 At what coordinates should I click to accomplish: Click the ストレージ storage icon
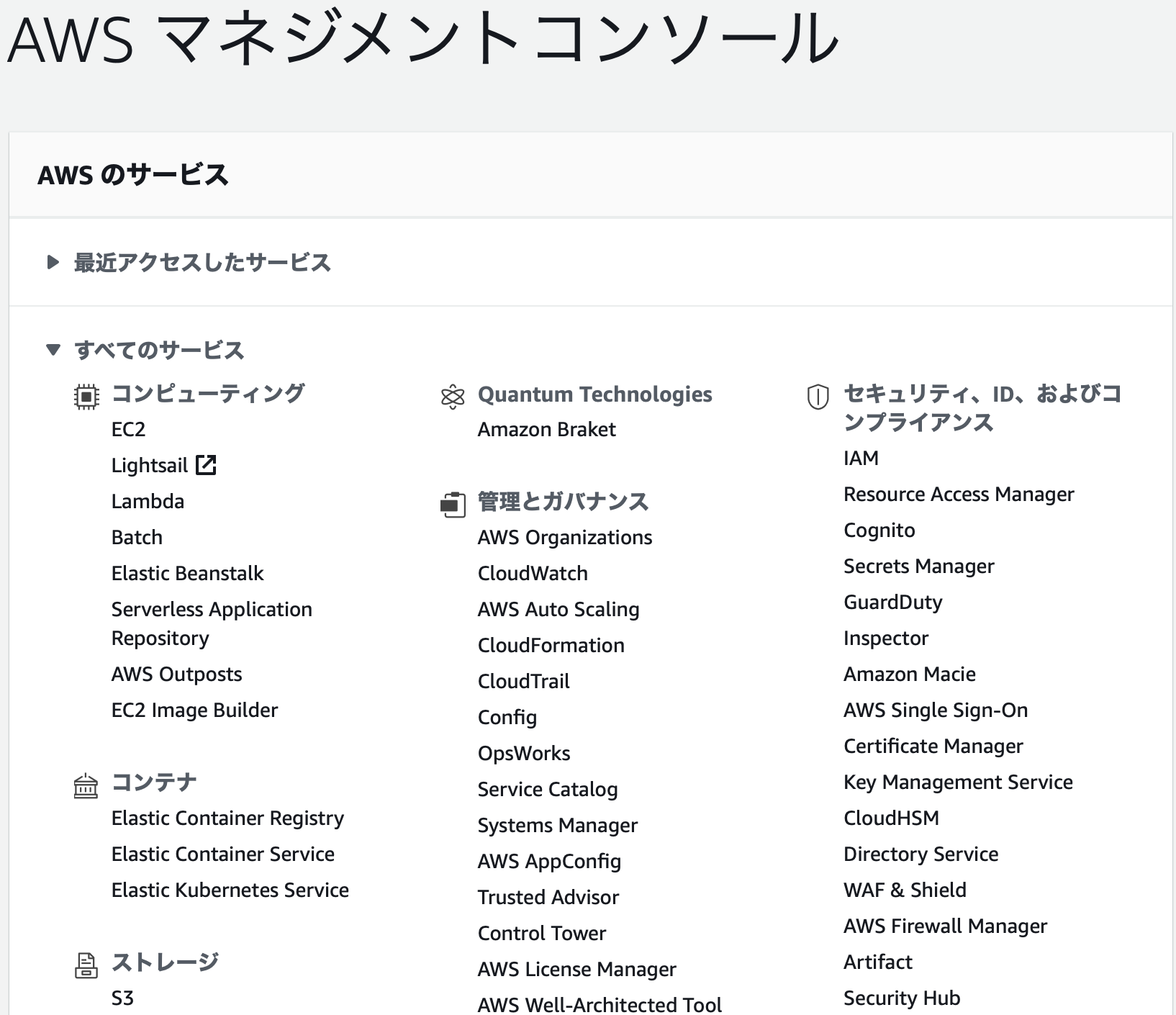(x=86, y=965)
